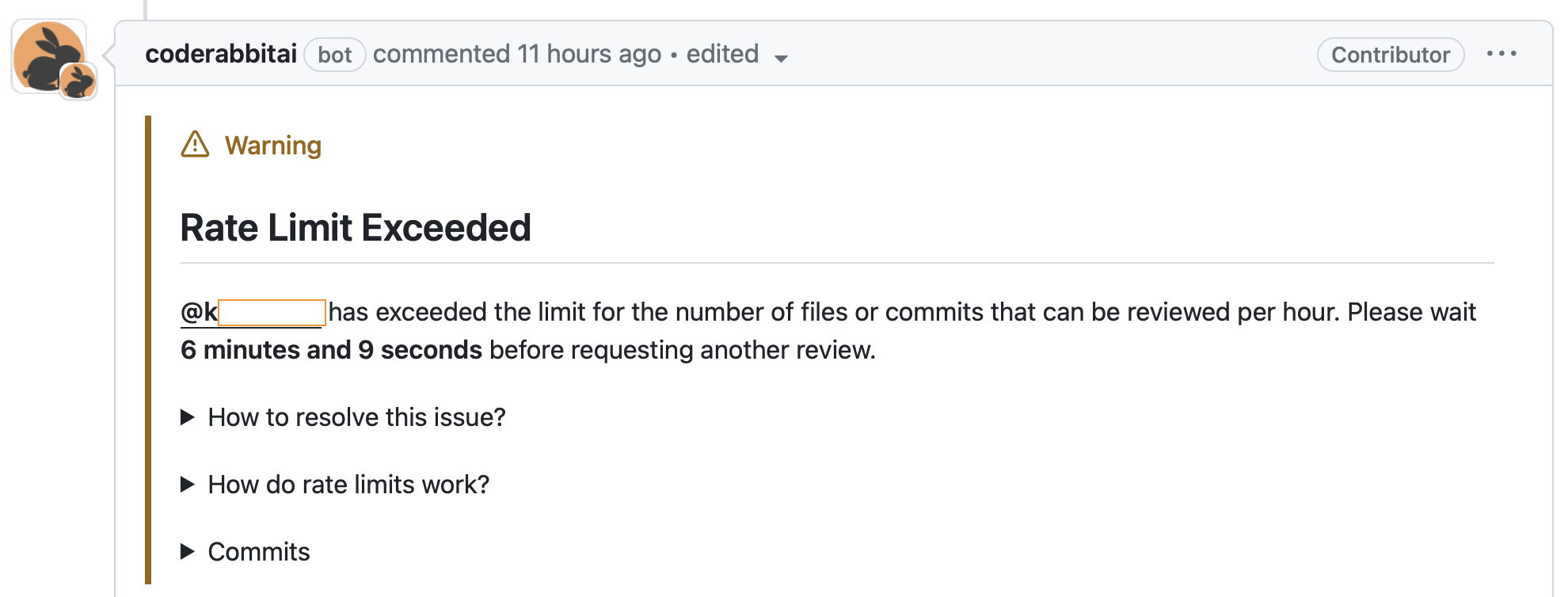This screenshot has width=1568, height=597.
Task: Show edit history via edited label
Action: coord(722,54)
